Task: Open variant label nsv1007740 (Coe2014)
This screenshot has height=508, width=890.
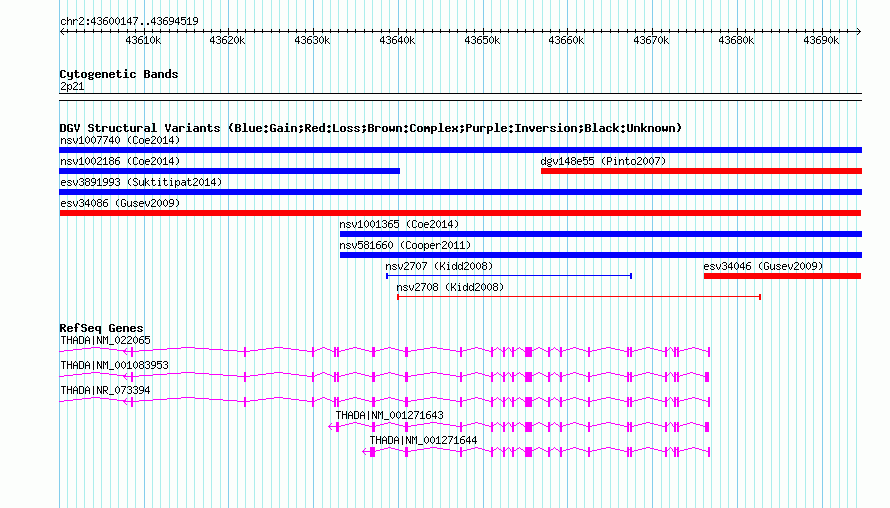Action: (x=120, y=140)
